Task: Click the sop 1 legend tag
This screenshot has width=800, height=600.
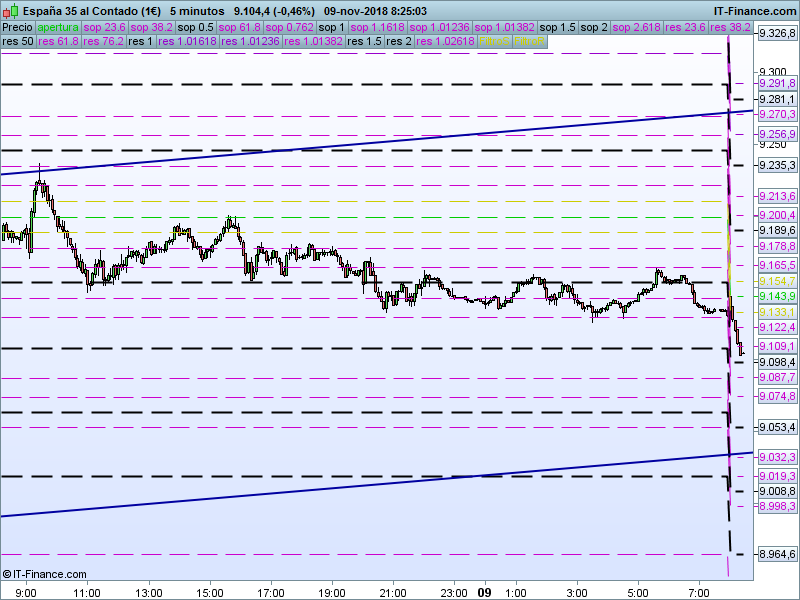Action: coord(332,28)
